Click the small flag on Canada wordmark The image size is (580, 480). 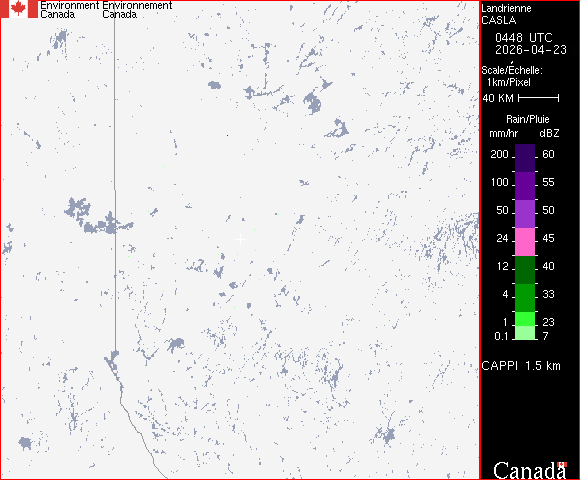click(562, 464)
